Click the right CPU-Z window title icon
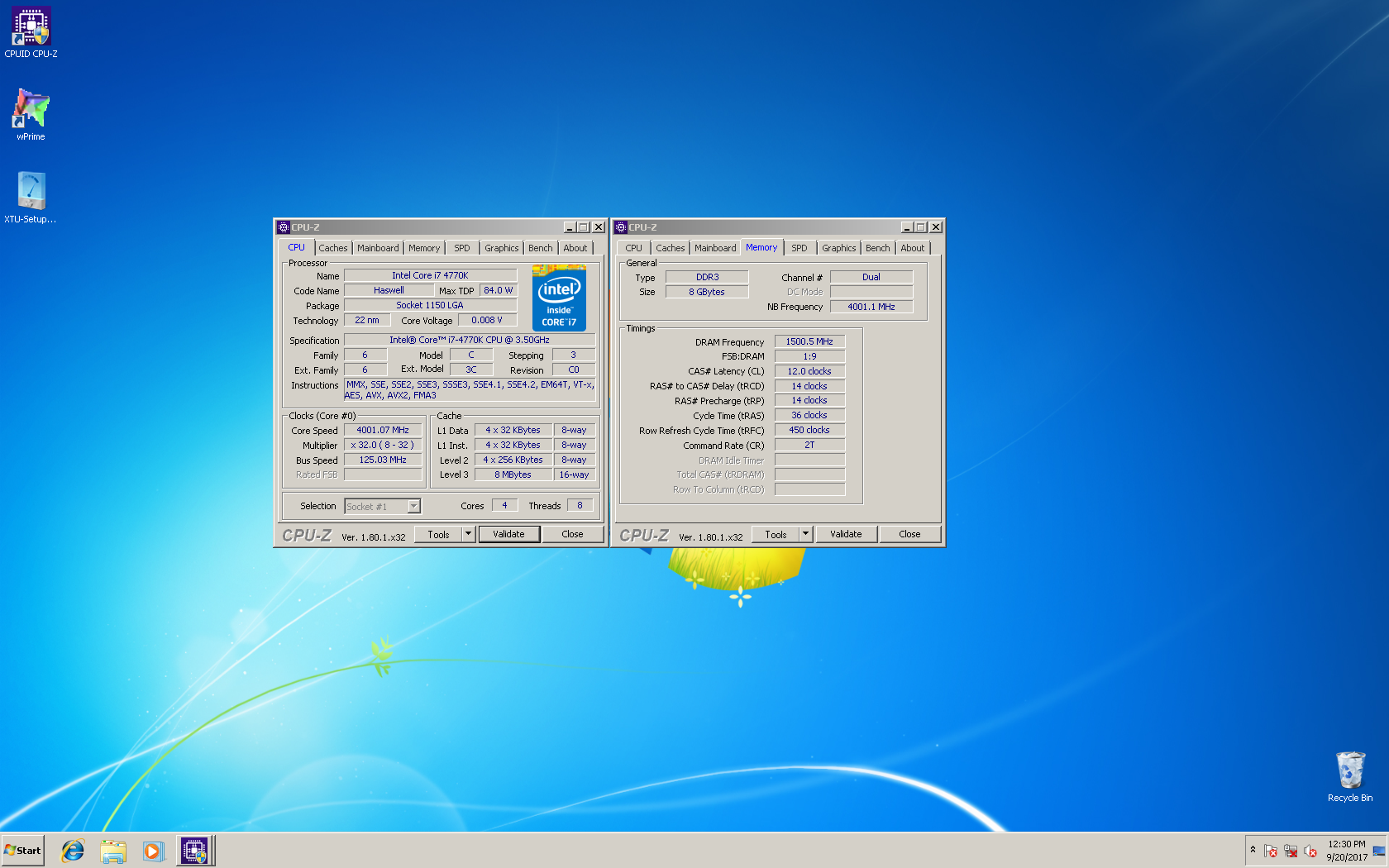The image size is (1389, 868). coord(621,227)
